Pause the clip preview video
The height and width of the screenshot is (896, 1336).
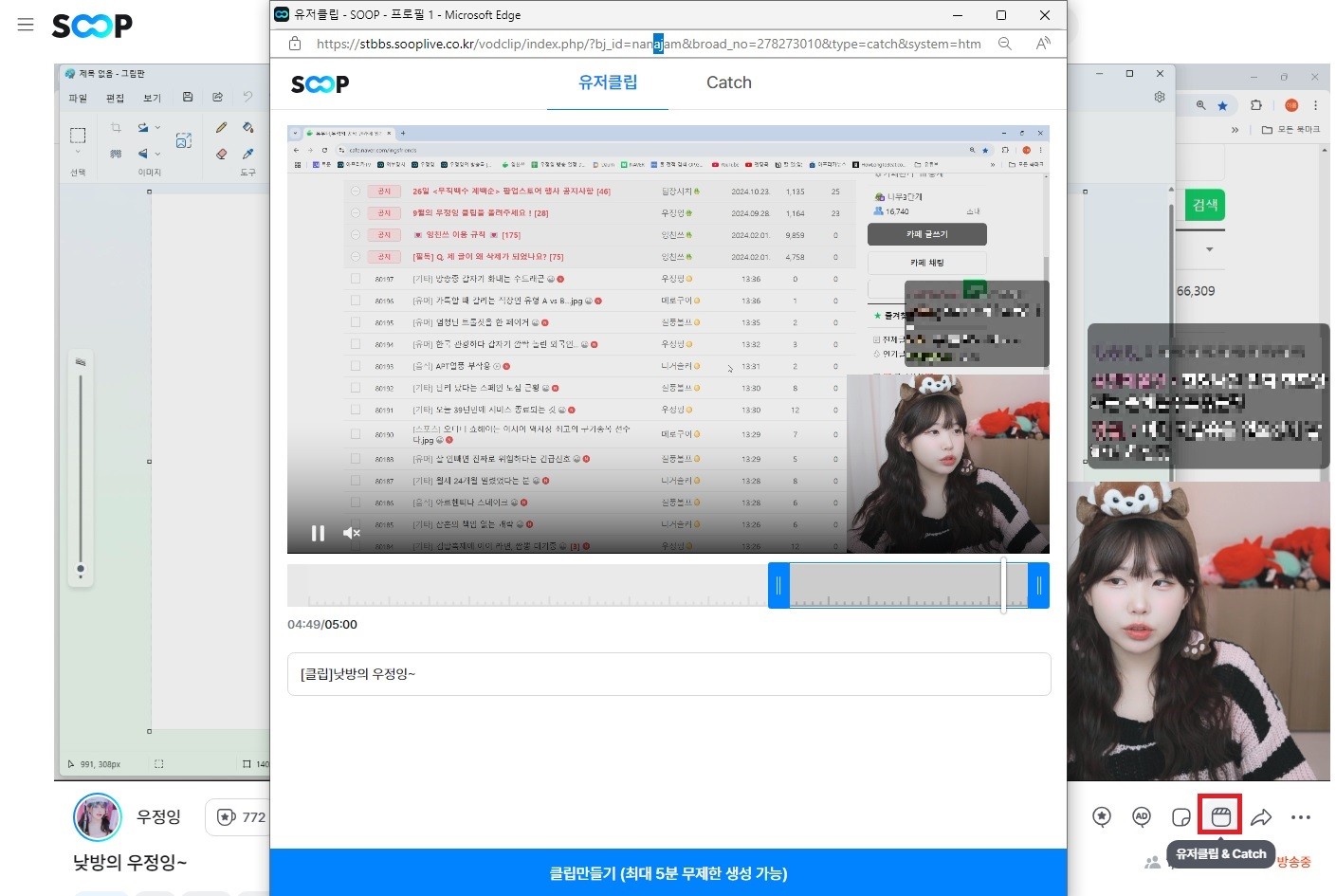click(x=318, y=533)
